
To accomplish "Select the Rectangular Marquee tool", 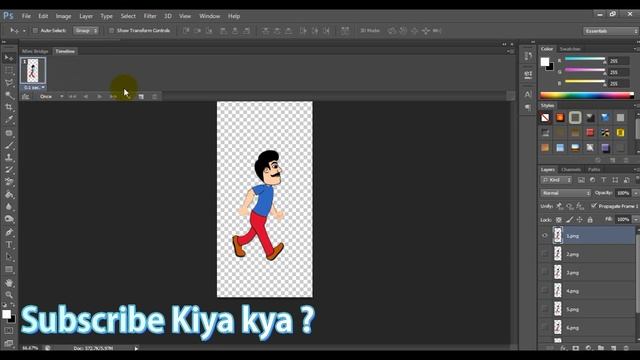I will coord(9,70).
